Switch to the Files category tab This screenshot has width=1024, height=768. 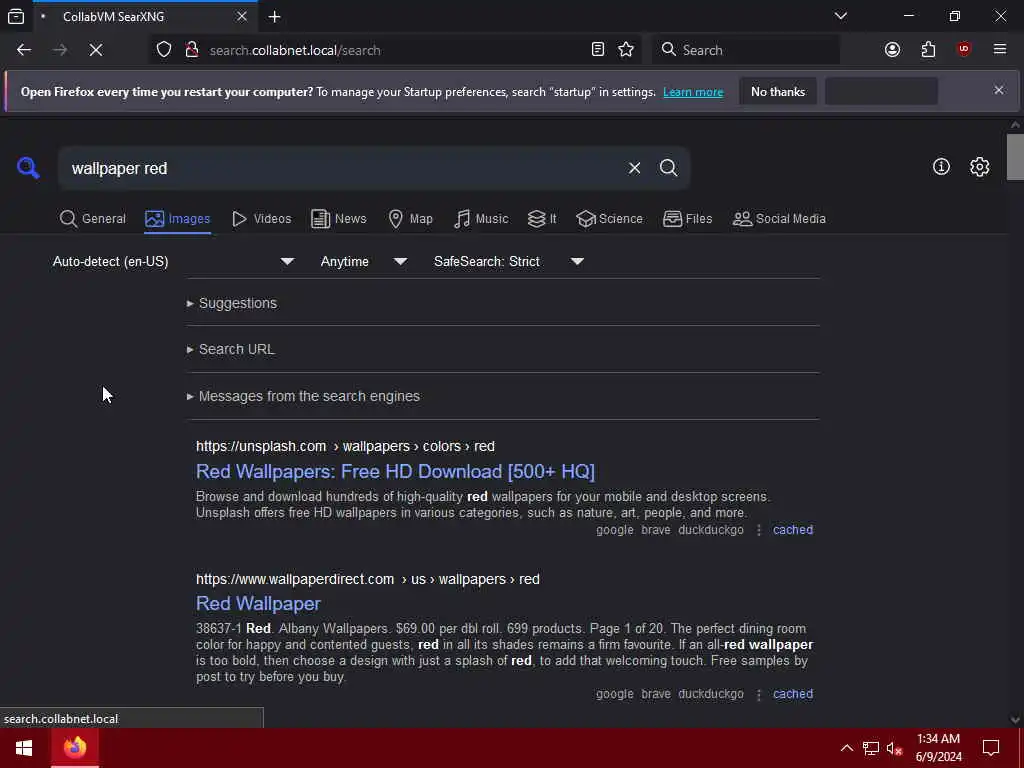(x=688, y=219)
